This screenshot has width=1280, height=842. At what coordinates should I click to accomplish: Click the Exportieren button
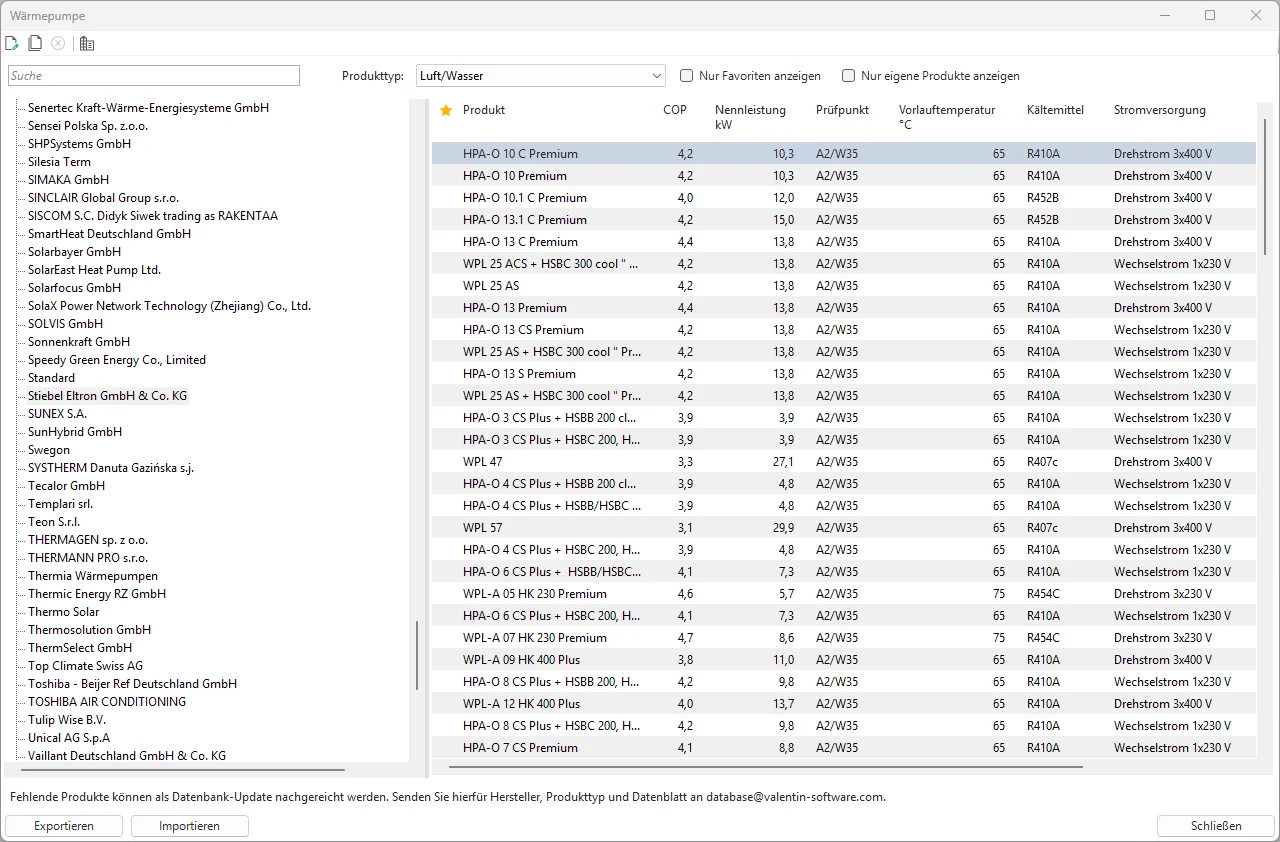click(64, 825)
